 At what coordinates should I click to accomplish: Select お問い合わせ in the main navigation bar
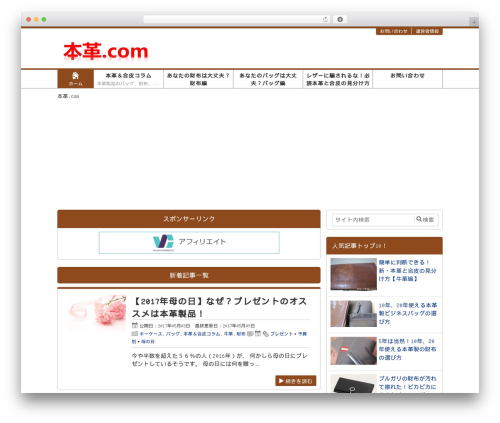[x=407, y=76]
